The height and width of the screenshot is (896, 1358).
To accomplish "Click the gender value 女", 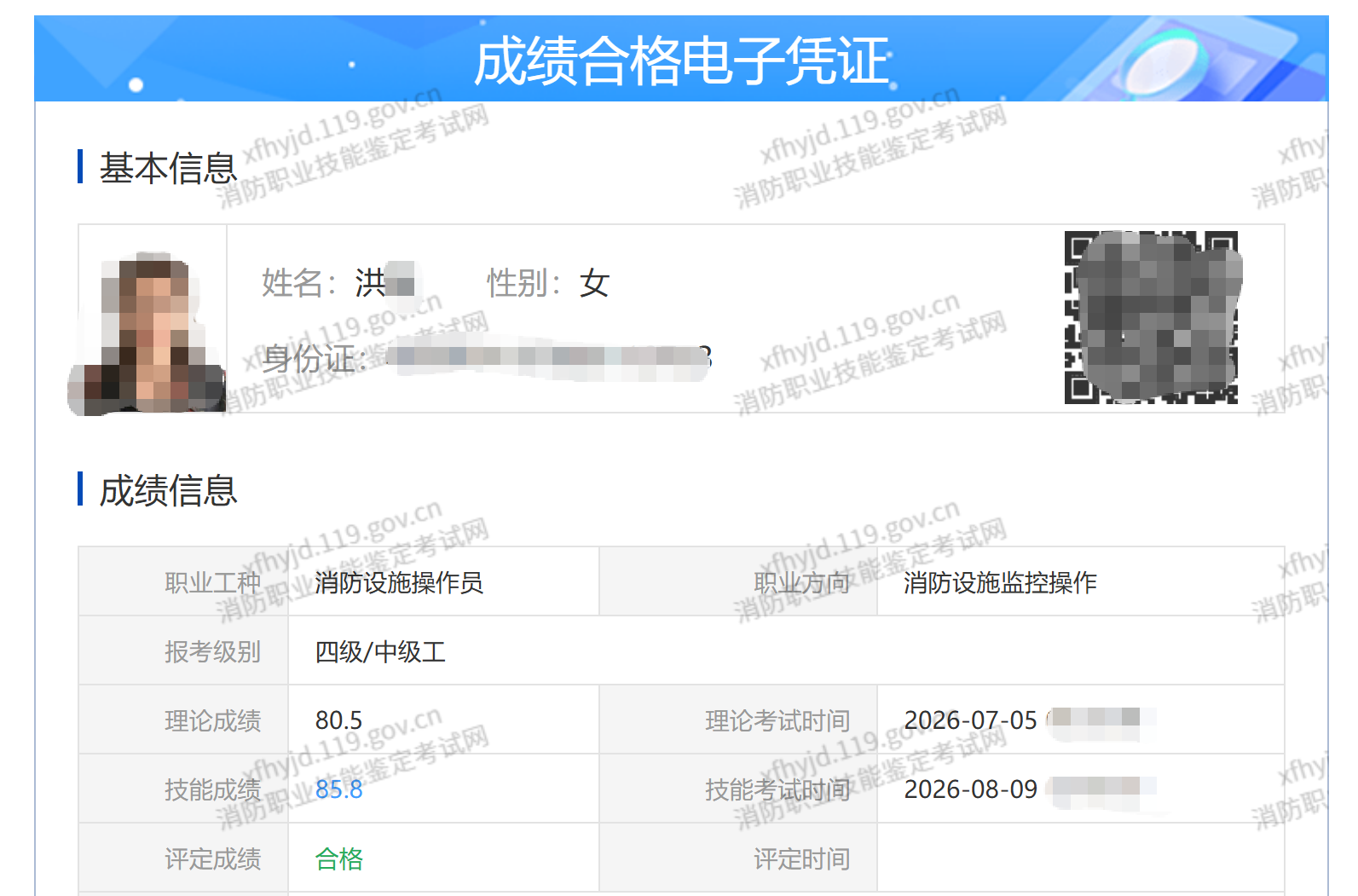I will 594,282.
